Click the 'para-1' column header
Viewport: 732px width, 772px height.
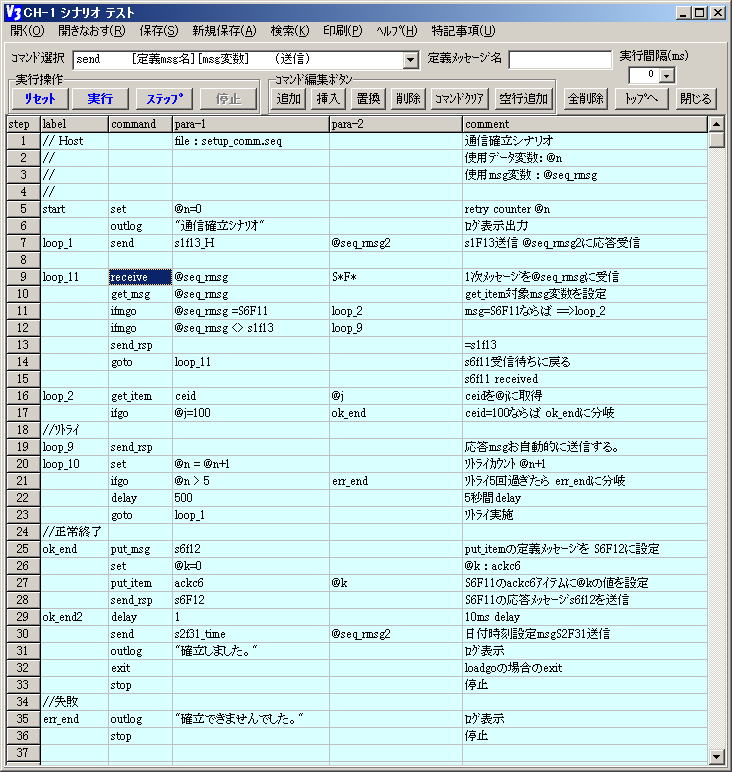click(251, 124)
